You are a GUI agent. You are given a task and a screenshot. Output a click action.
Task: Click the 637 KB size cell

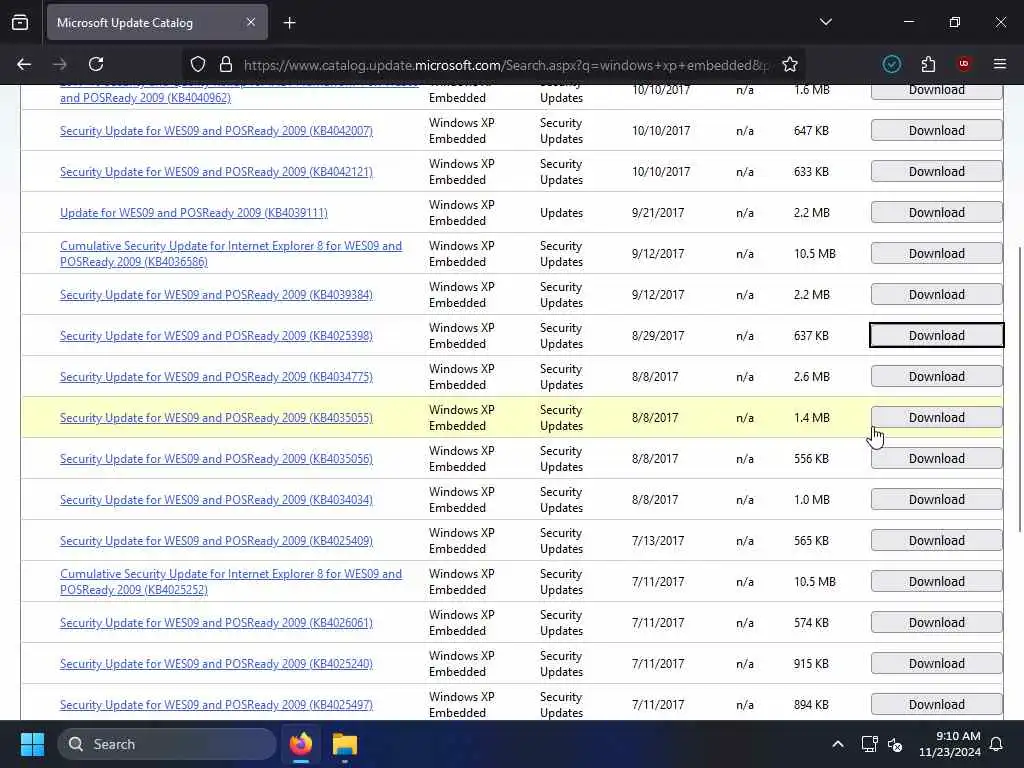tap(812, 336)
